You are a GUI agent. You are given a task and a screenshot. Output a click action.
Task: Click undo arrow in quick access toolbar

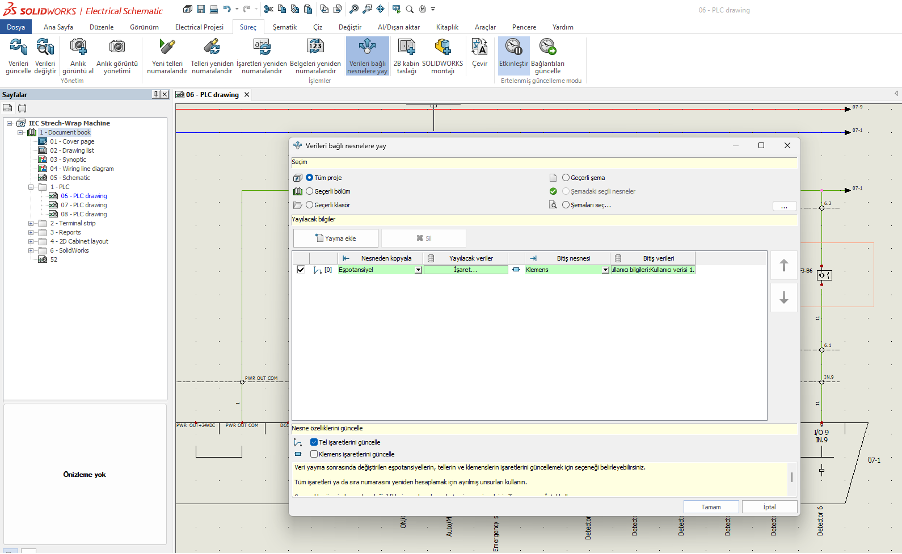(227, 9)
